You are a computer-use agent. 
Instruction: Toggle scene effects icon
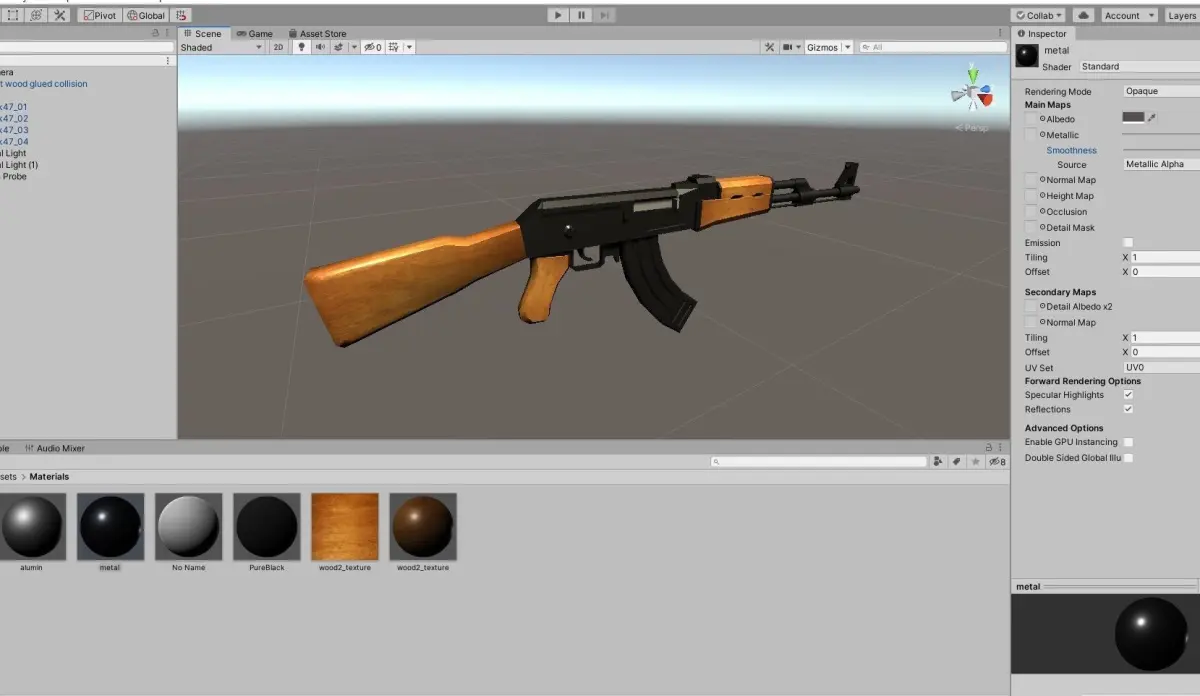coord(338,47)
